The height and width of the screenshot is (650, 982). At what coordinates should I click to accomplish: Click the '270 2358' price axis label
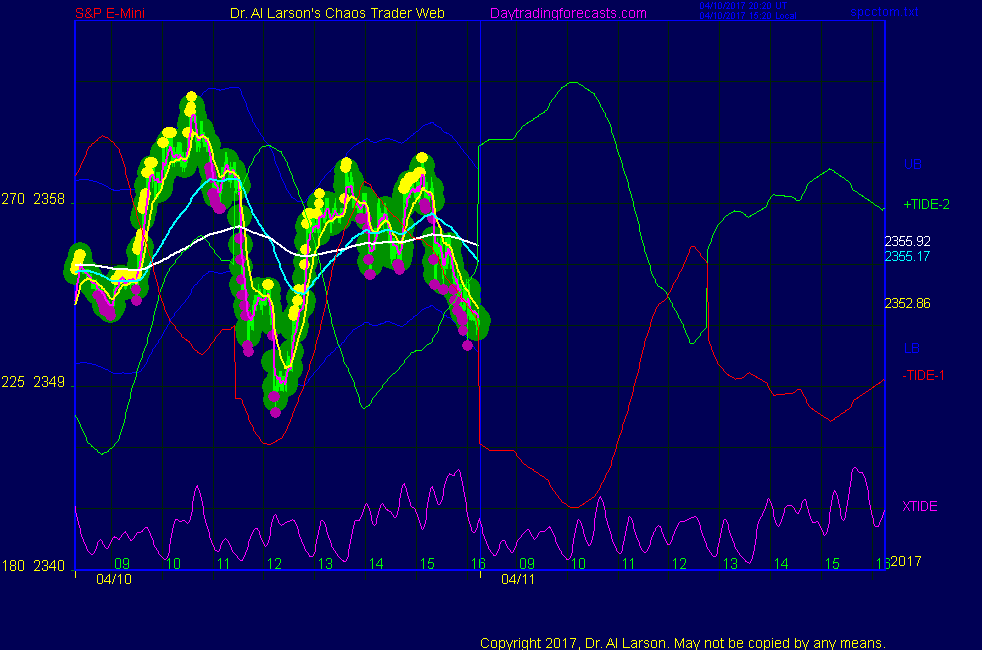[x=33, y=199]
